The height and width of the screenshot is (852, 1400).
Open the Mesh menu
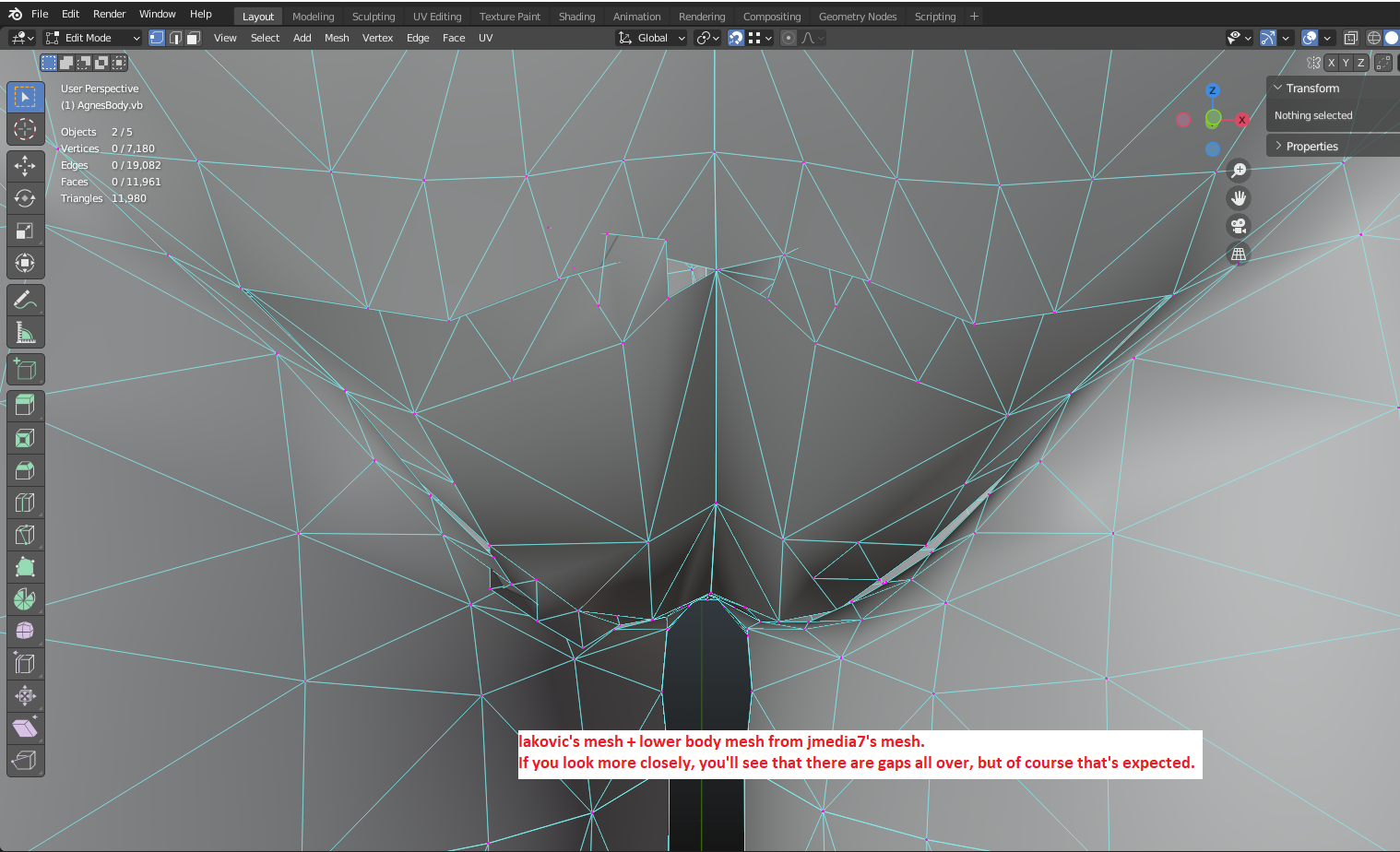click(x=337, y=38)
